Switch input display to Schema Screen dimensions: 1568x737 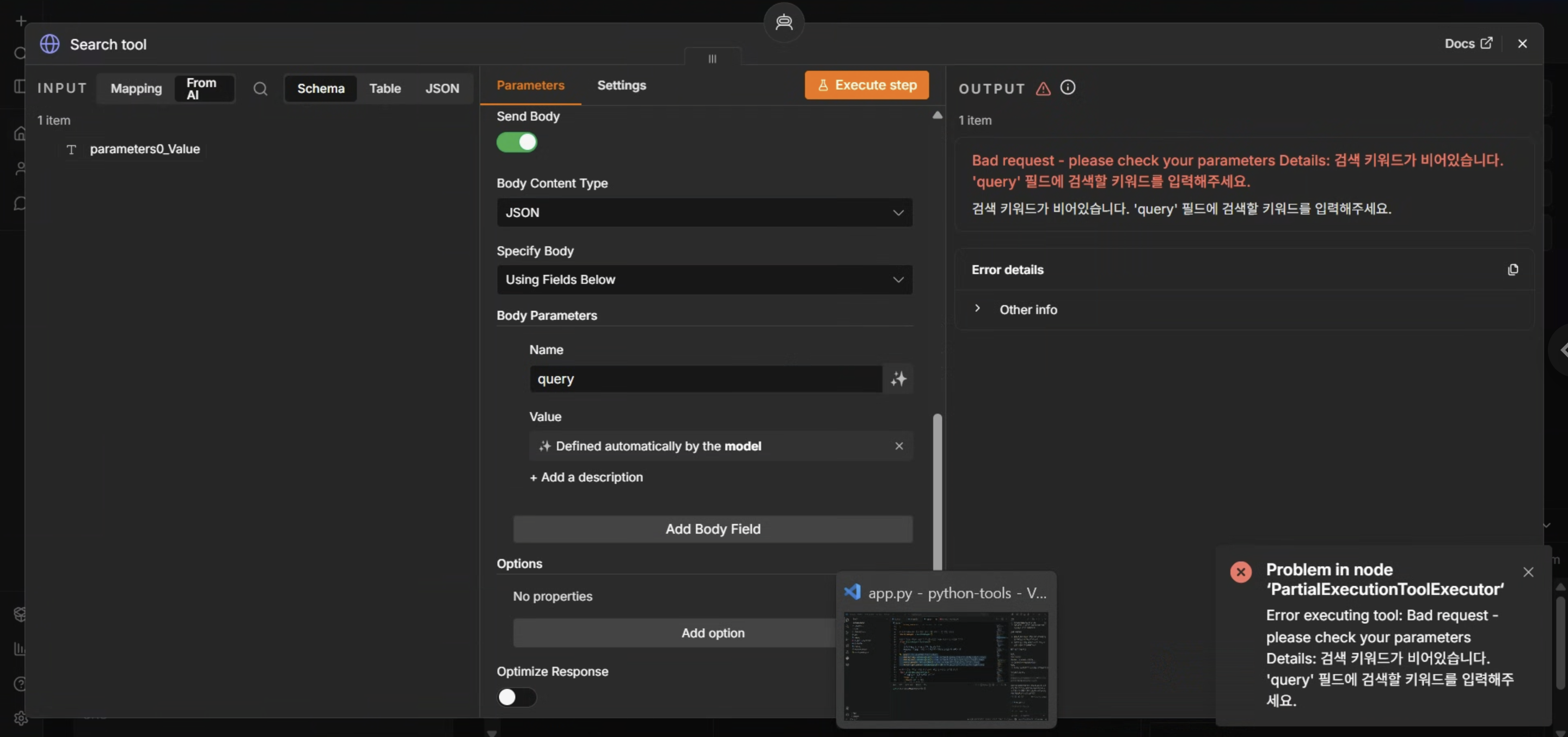pyautogui.click(x=321, y=89)
